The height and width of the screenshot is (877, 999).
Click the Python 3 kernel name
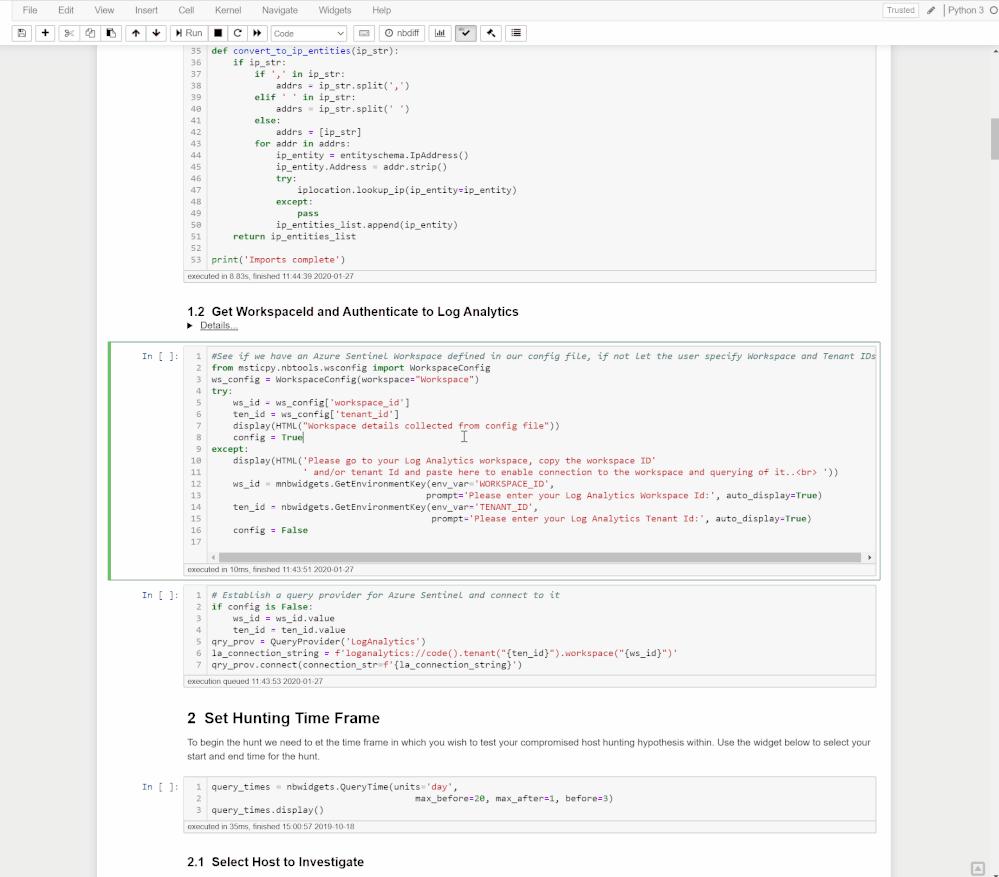tap(966, 10)
